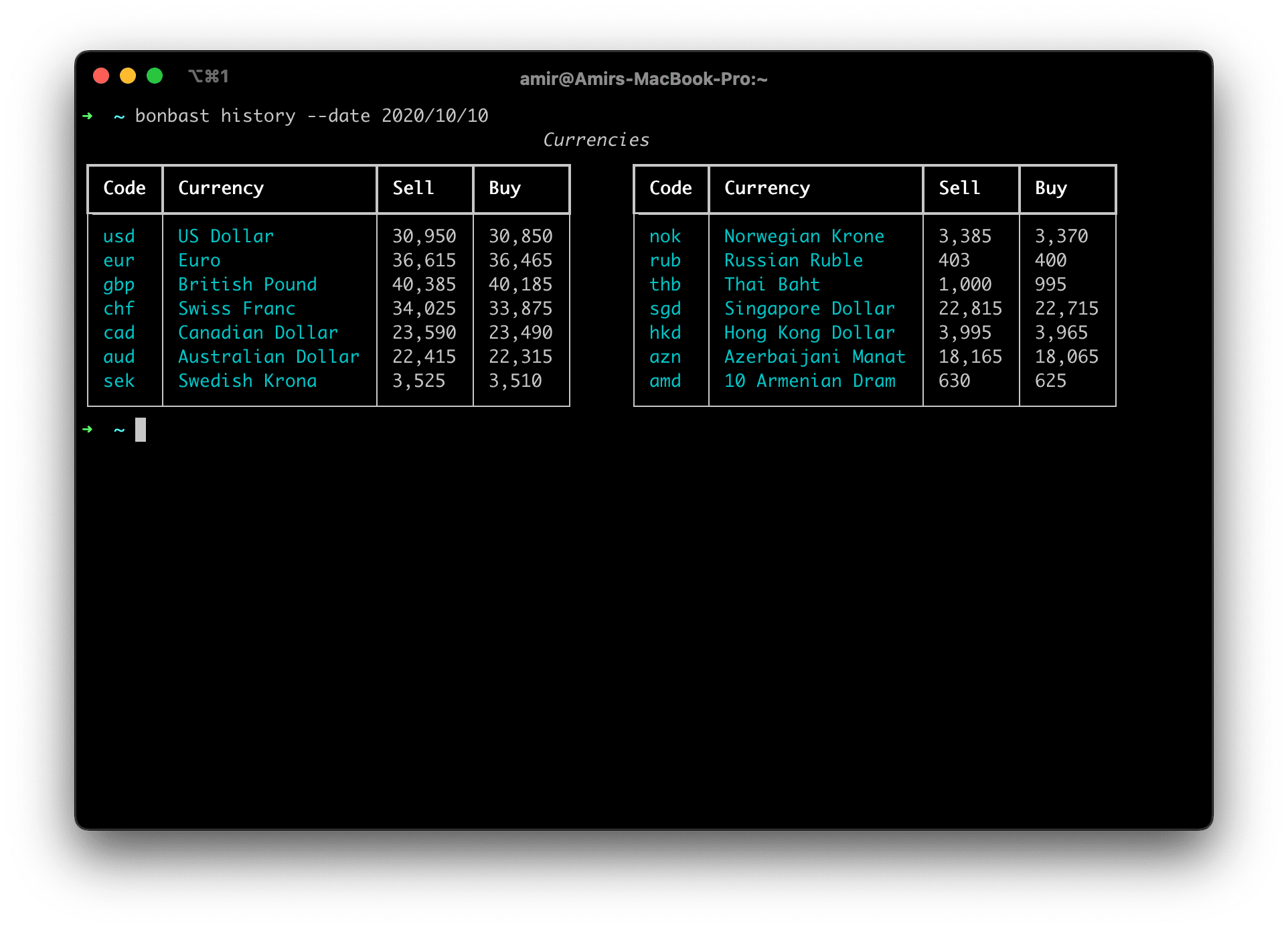
Task: Select the Singapore Dollar currency name
Action: [810, 309]
